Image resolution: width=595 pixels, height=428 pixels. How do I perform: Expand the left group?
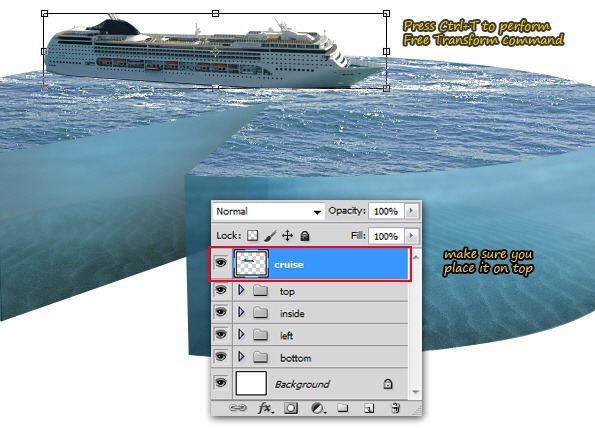coord(241,334)
